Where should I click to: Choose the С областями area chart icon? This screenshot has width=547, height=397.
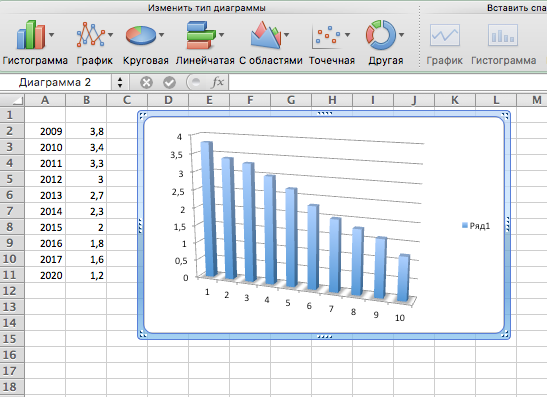click(265, 35)
